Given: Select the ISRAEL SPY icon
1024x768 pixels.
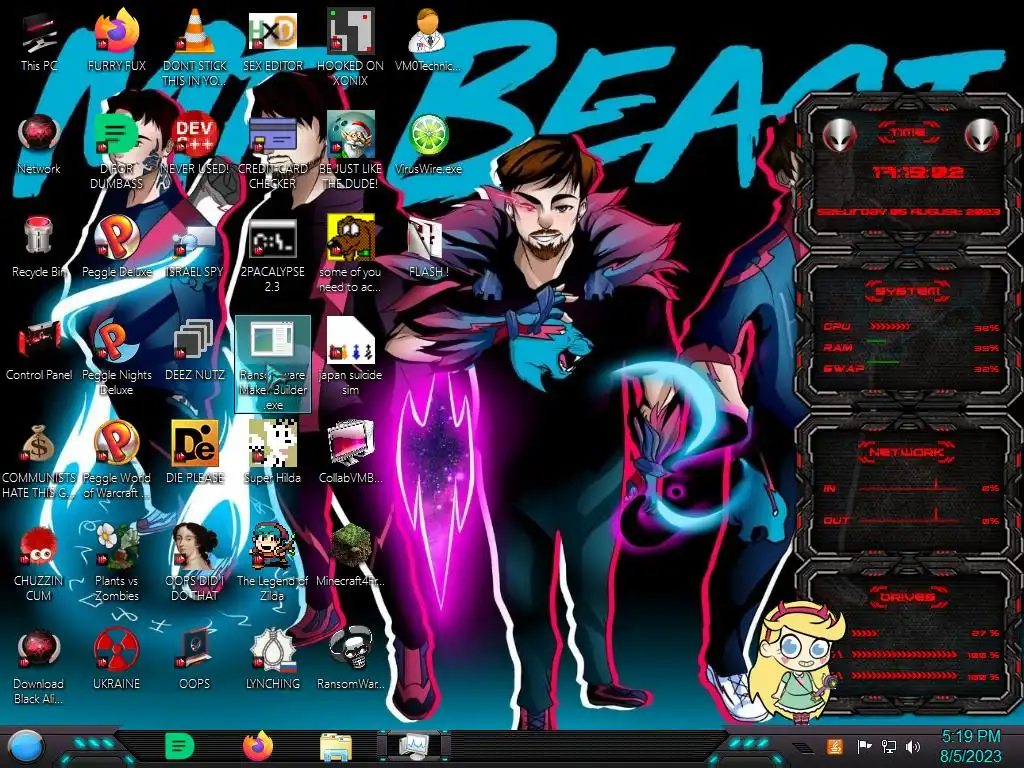Looking at the screenshot, I should [195, 240].
